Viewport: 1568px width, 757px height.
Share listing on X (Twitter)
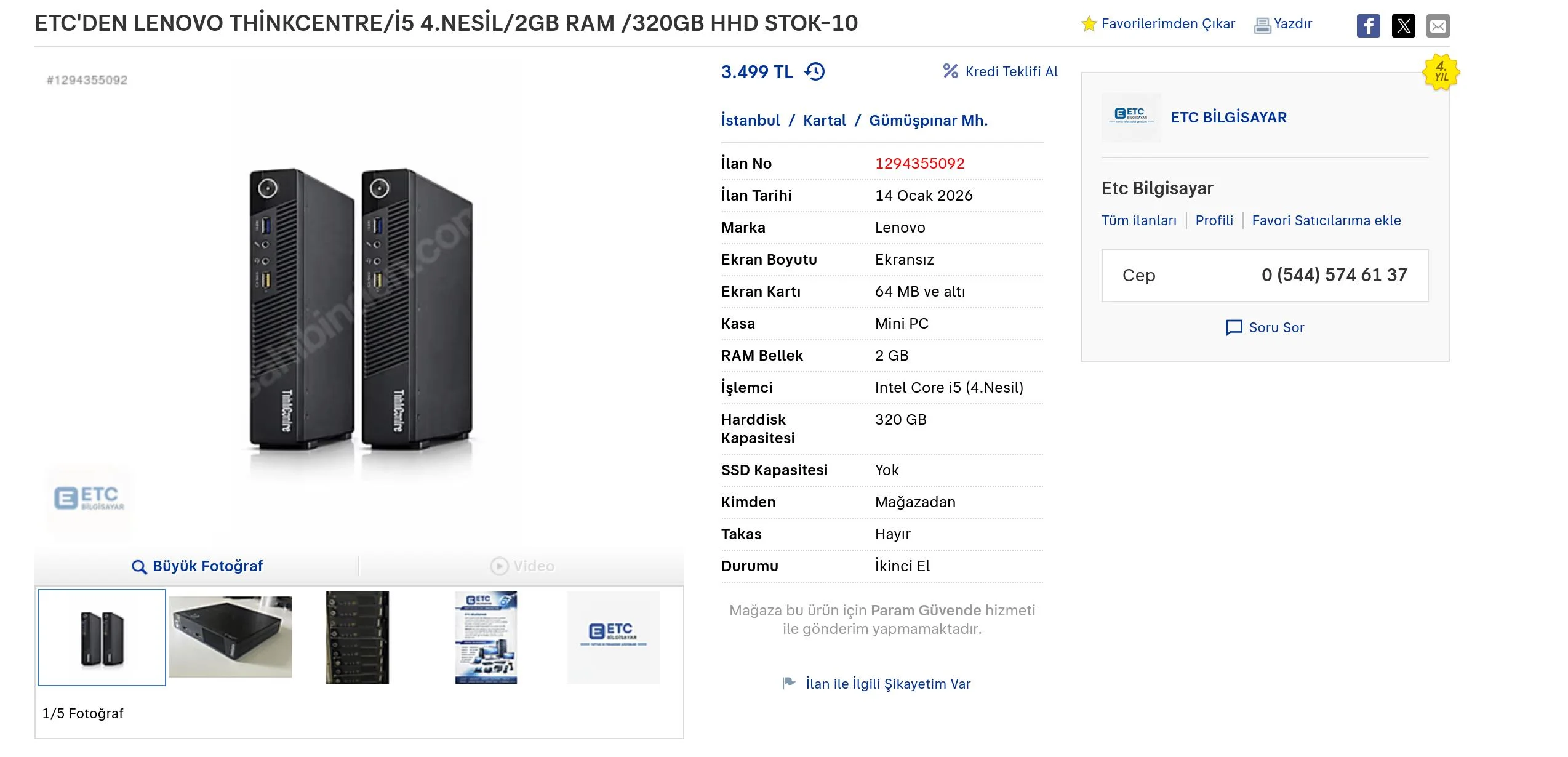[1403, 26]
